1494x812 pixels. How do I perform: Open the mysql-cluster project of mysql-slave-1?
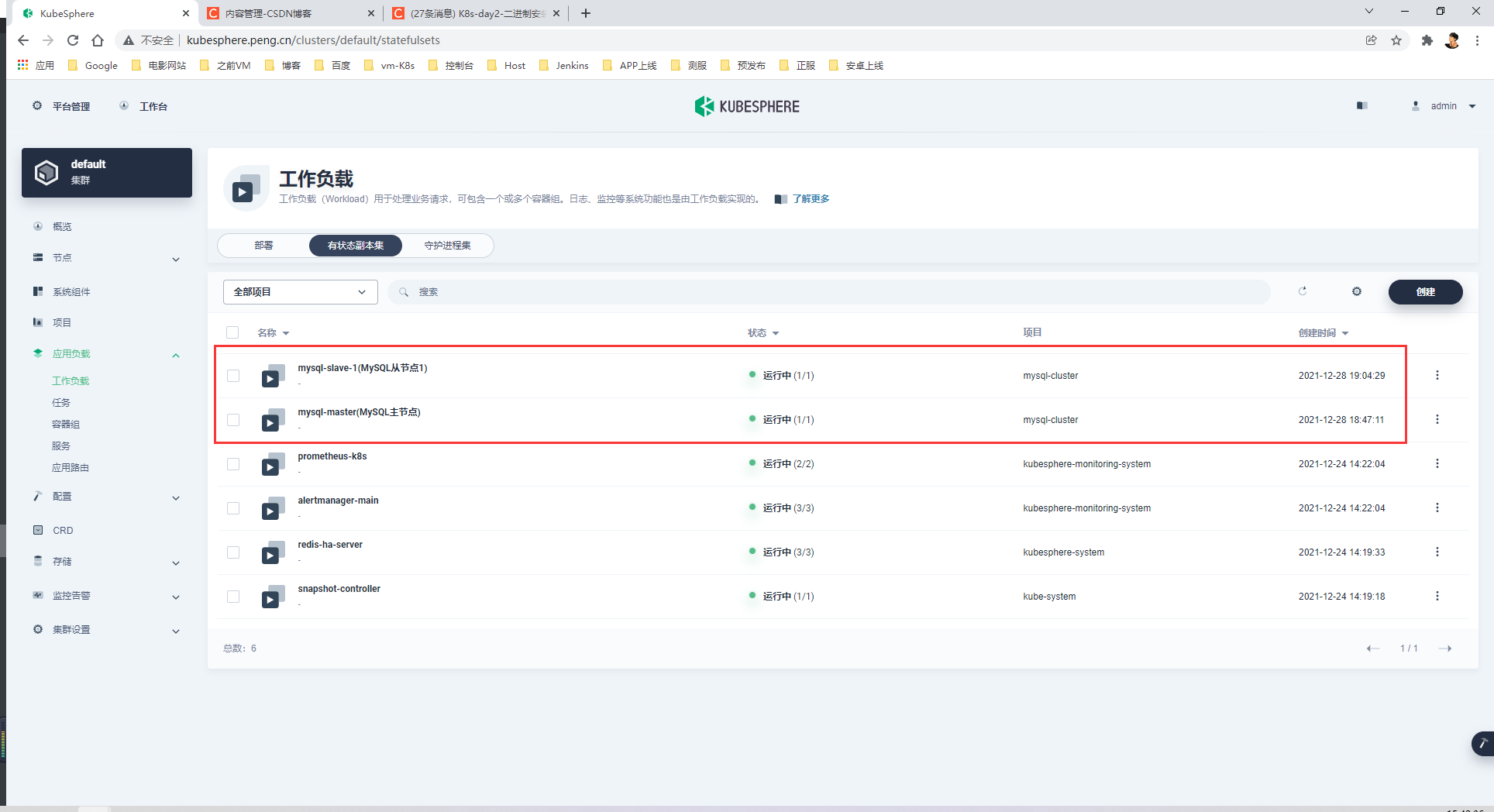(1051, 376)
